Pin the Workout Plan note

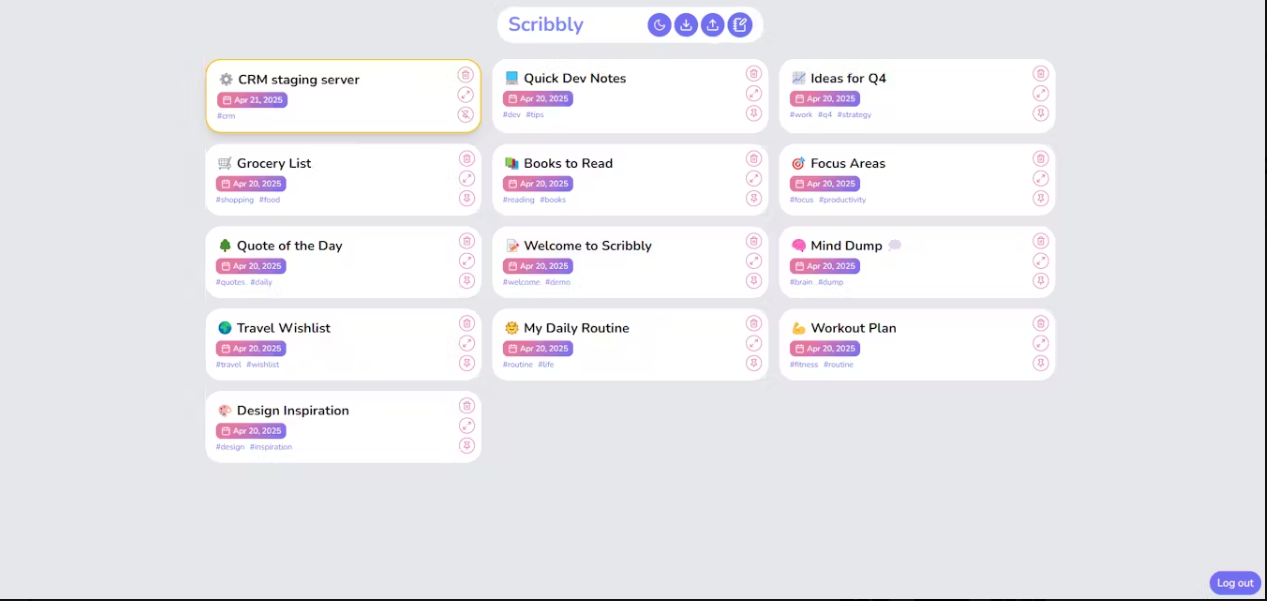[x=1041, y=364]
